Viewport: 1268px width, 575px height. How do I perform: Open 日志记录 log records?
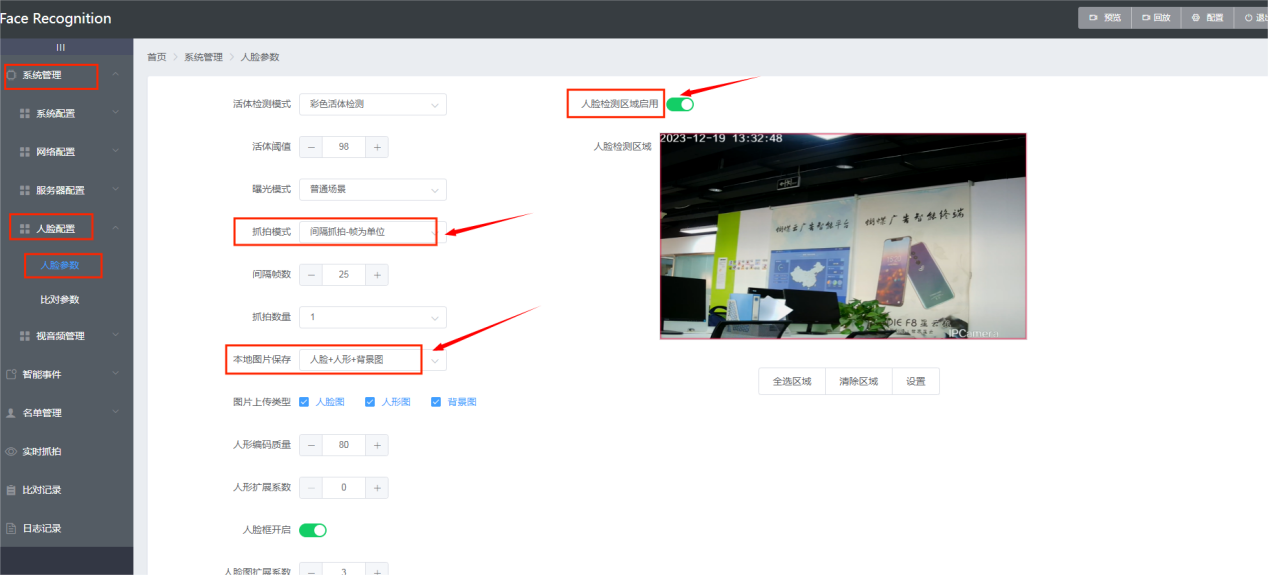42,528
